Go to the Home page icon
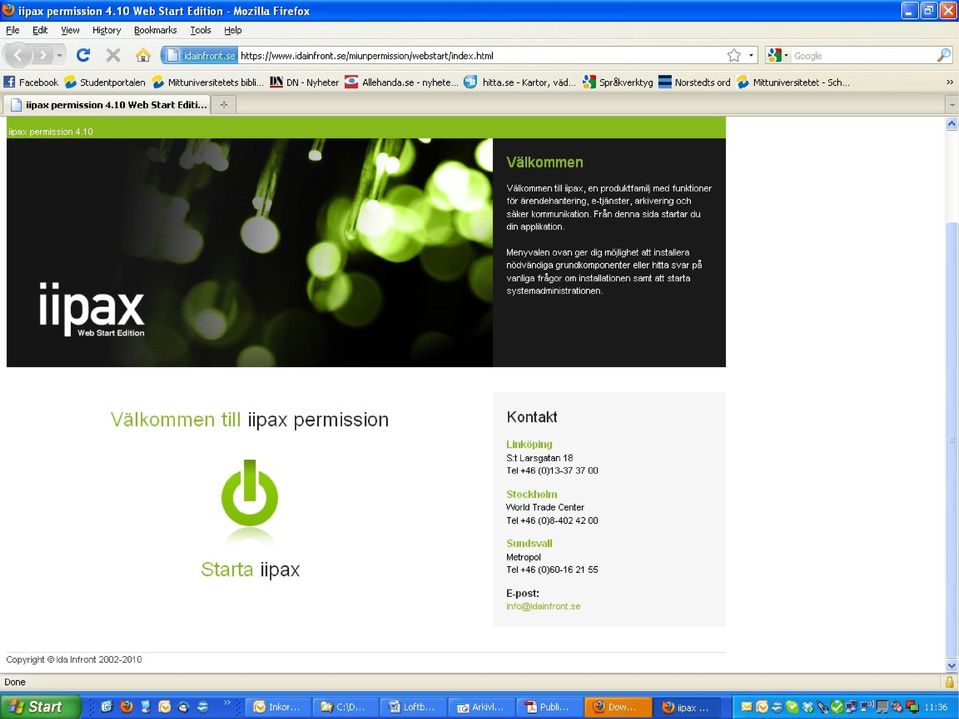The width and height of the screenshot is (959, 719). [143, 56]
